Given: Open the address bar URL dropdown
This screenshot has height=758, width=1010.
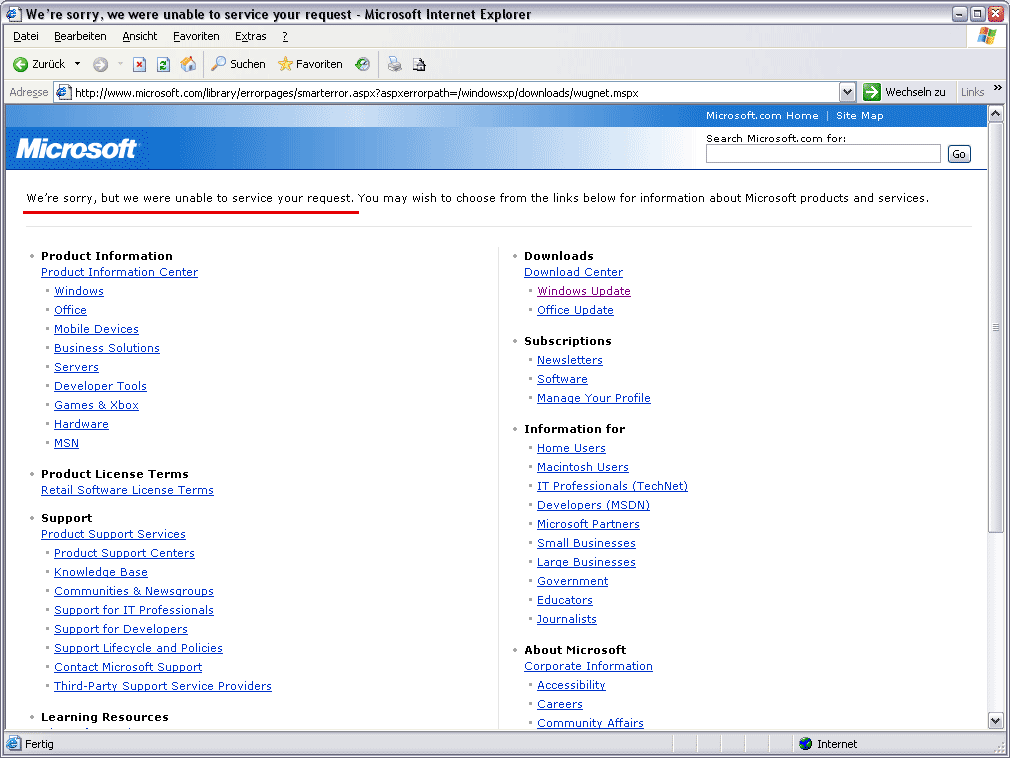Looking at the screenshot, I should coord(848,92).
